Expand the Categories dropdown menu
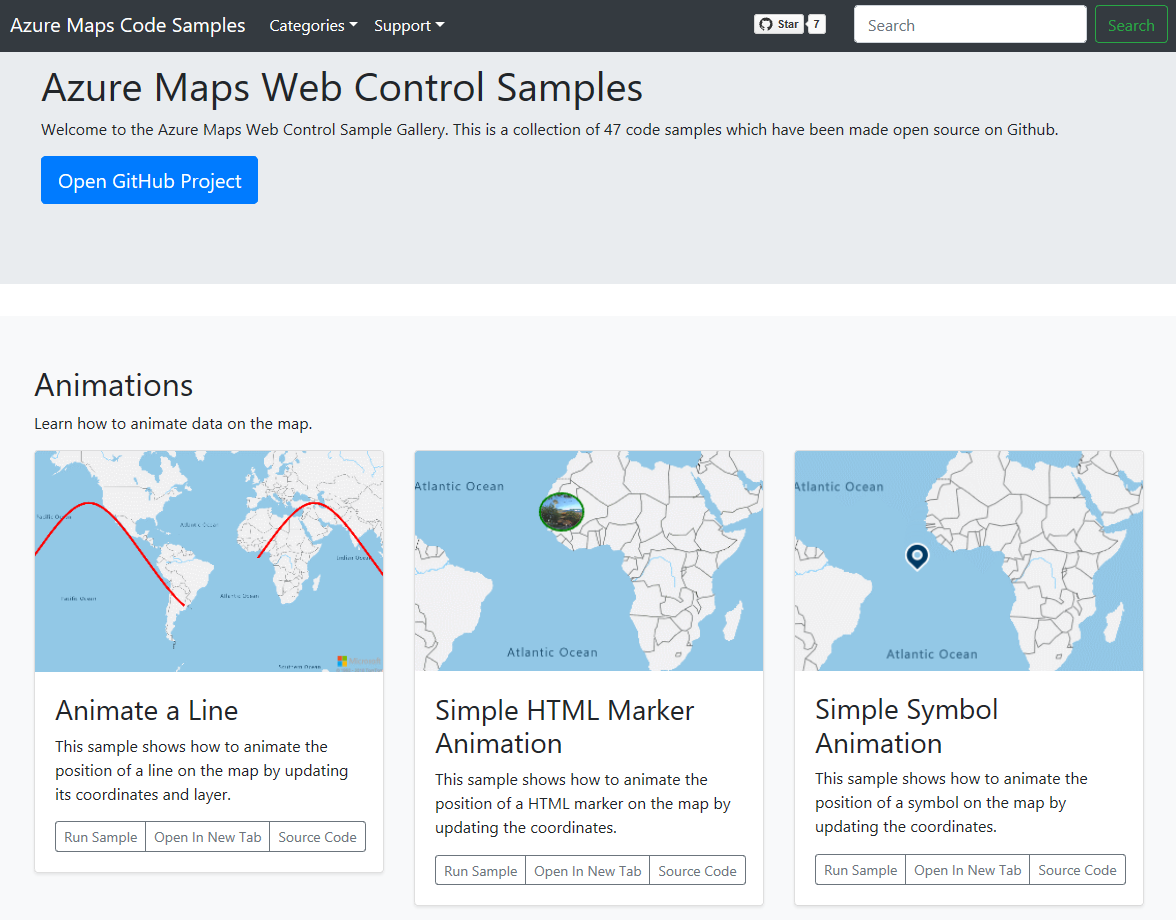The width and height of the screenshot is (1176, 920). coord(313,25)
